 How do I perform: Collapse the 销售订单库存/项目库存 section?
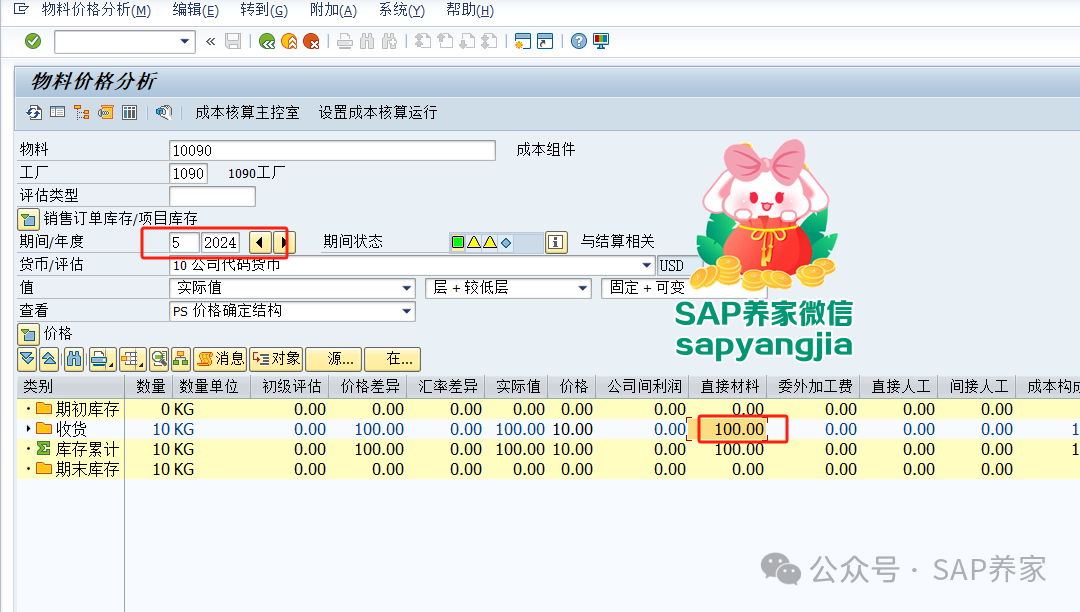(28, 220)
